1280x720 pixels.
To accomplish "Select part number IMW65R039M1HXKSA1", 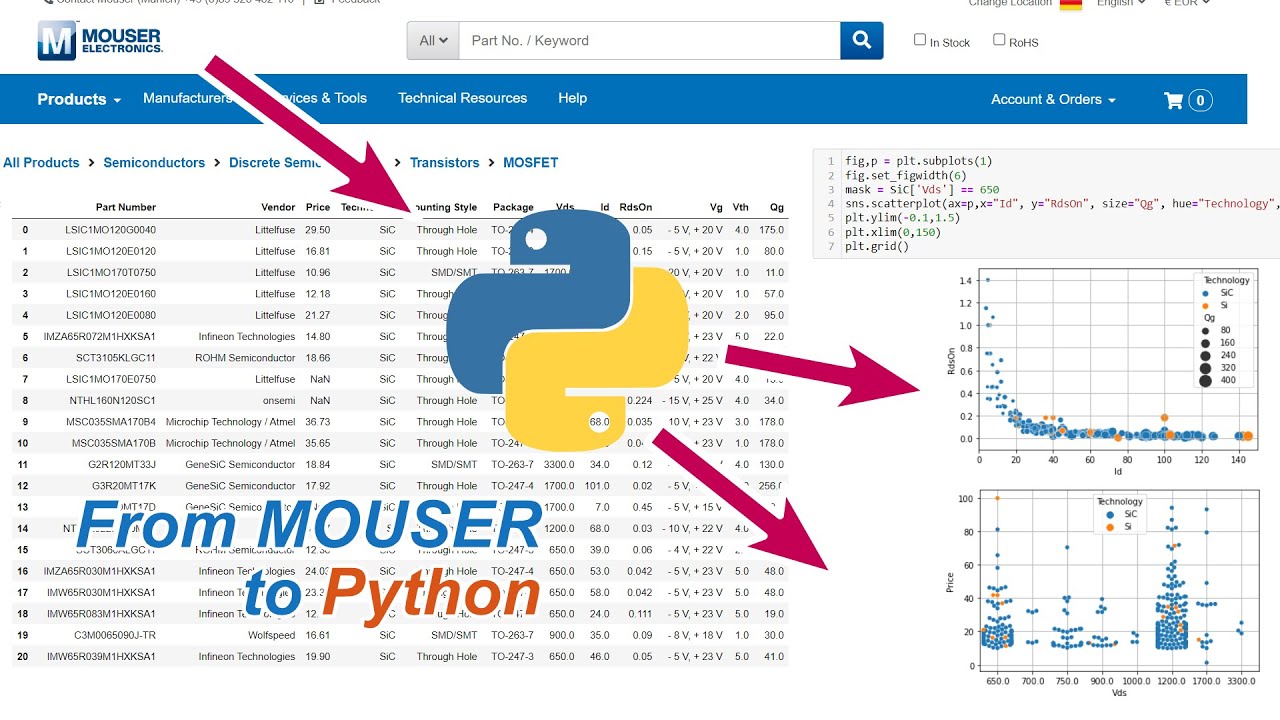I will (101, 656).
